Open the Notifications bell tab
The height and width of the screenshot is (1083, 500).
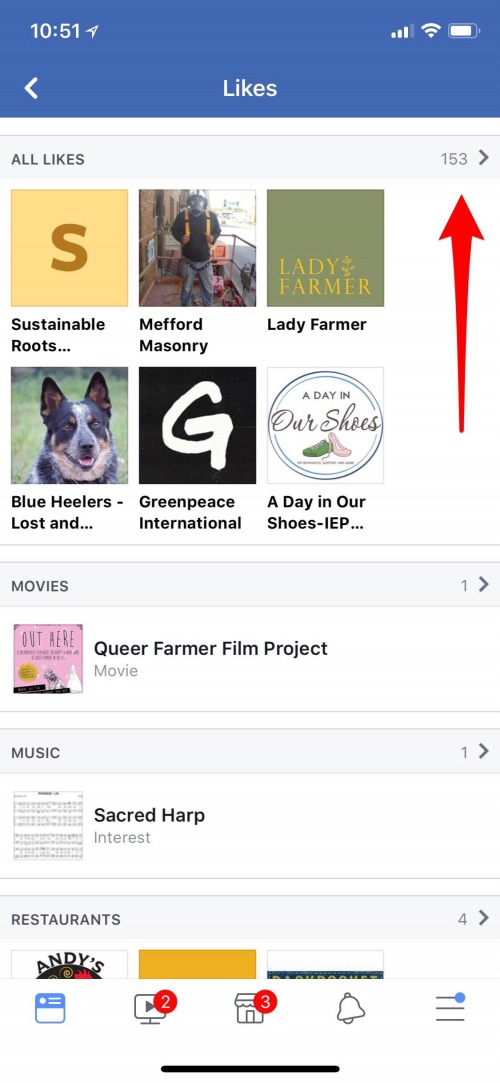[x=350, y=1009]
